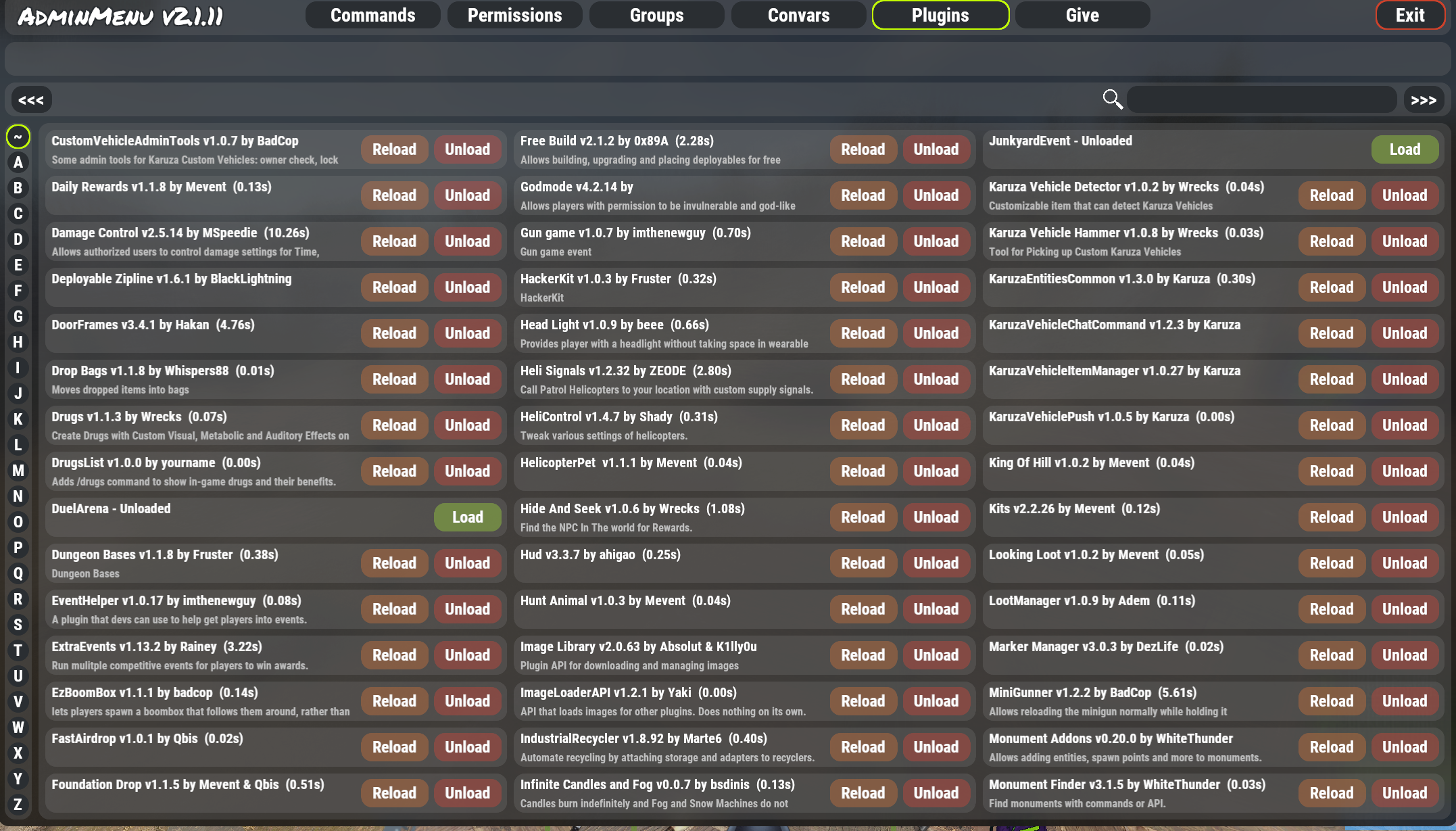Go to next page with >>> arrows

pos(1424,100)
